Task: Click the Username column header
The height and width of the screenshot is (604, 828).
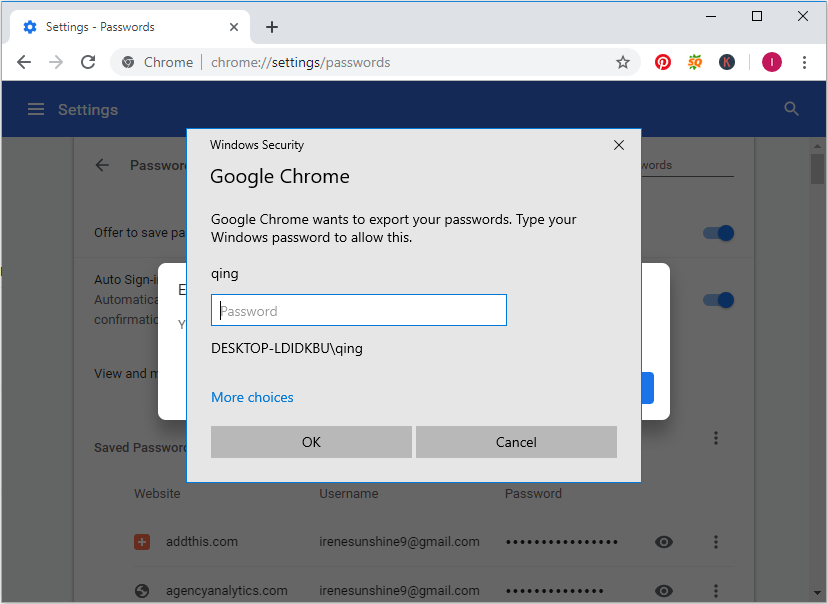Action: [349, 494]
